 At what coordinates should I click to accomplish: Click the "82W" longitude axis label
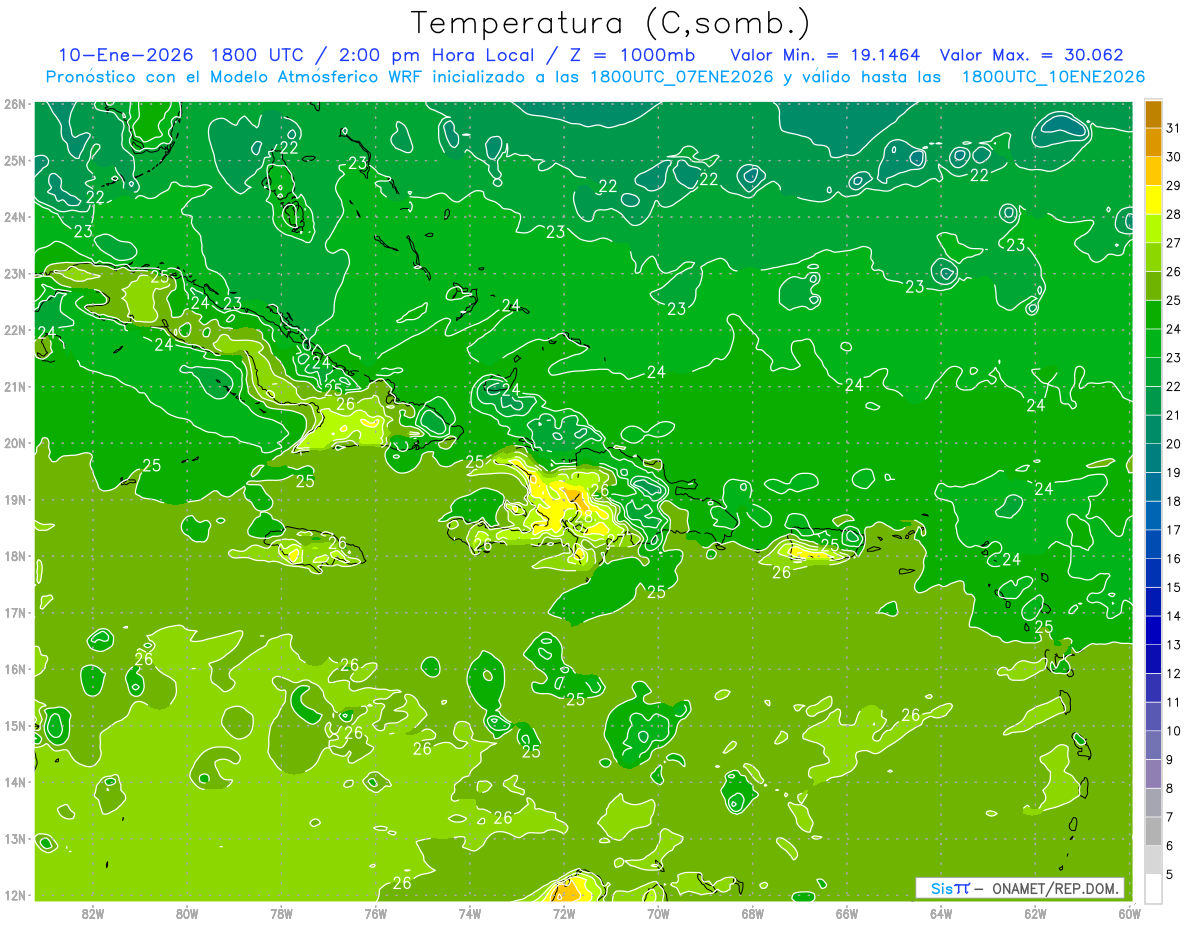coord(93,912)
